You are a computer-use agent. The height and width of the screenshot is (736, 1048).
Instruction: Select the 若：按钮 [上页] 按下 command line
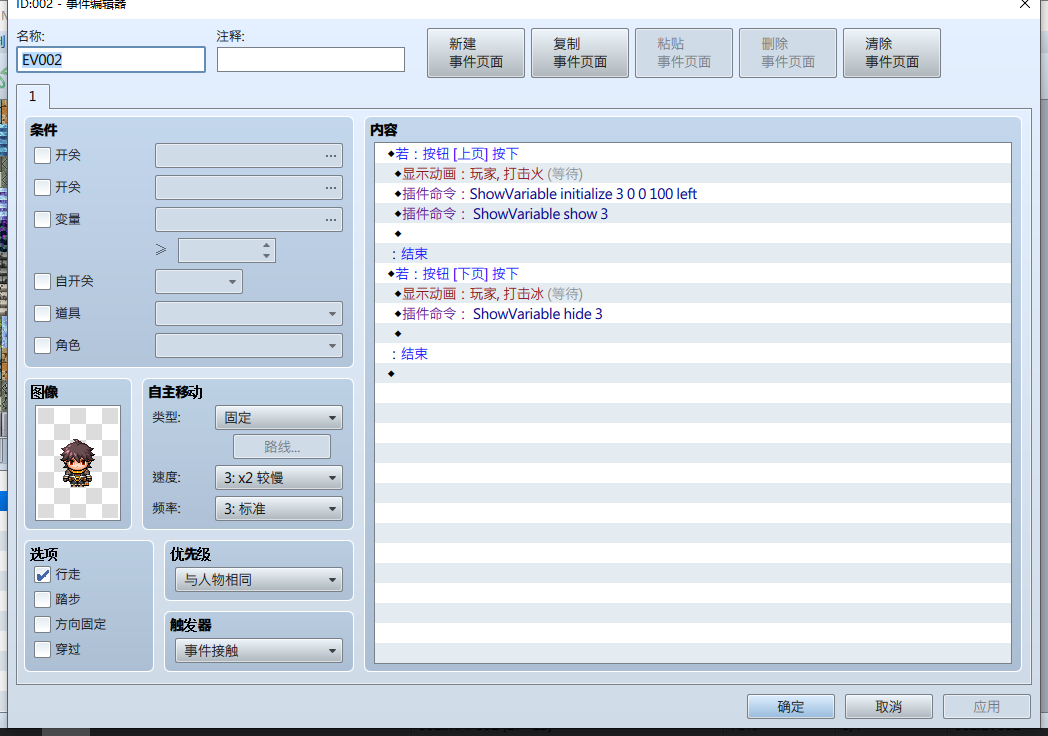coord(693,154)
